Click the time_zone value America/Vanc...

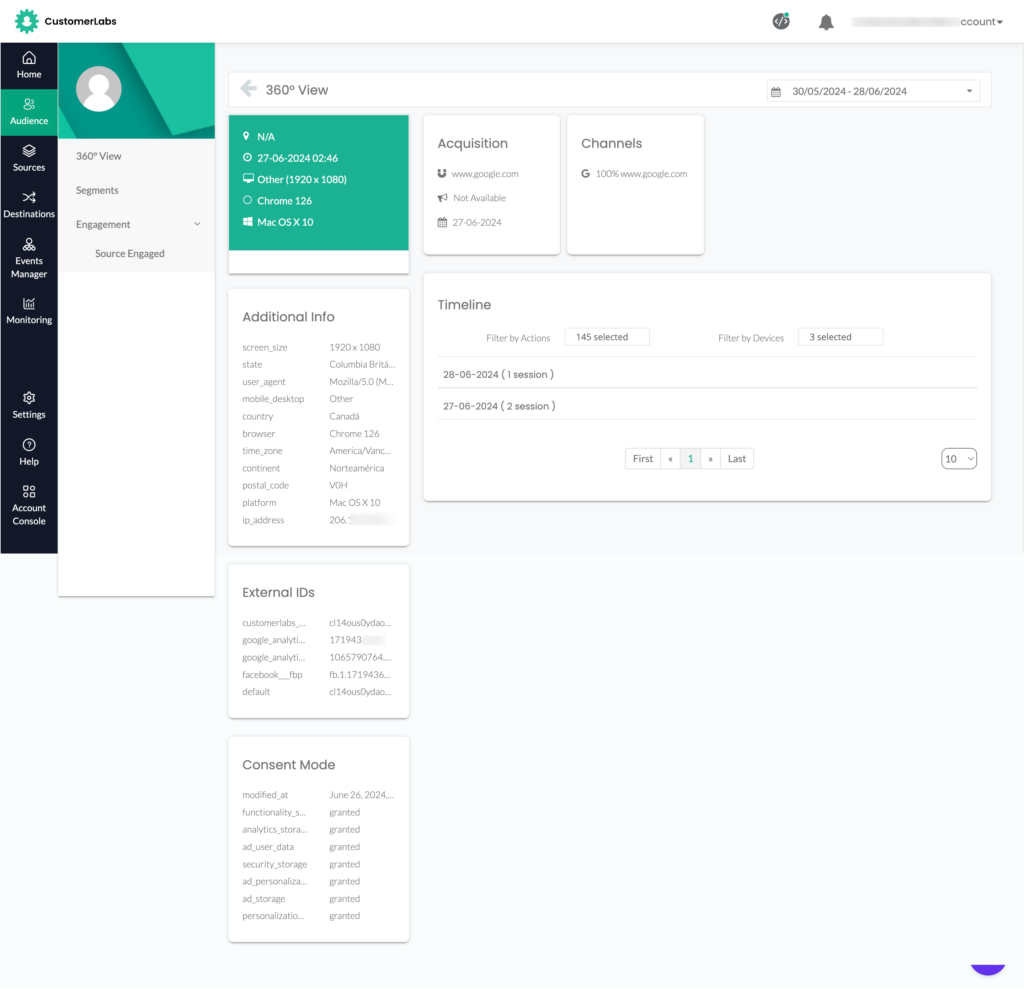coord(360,451)
